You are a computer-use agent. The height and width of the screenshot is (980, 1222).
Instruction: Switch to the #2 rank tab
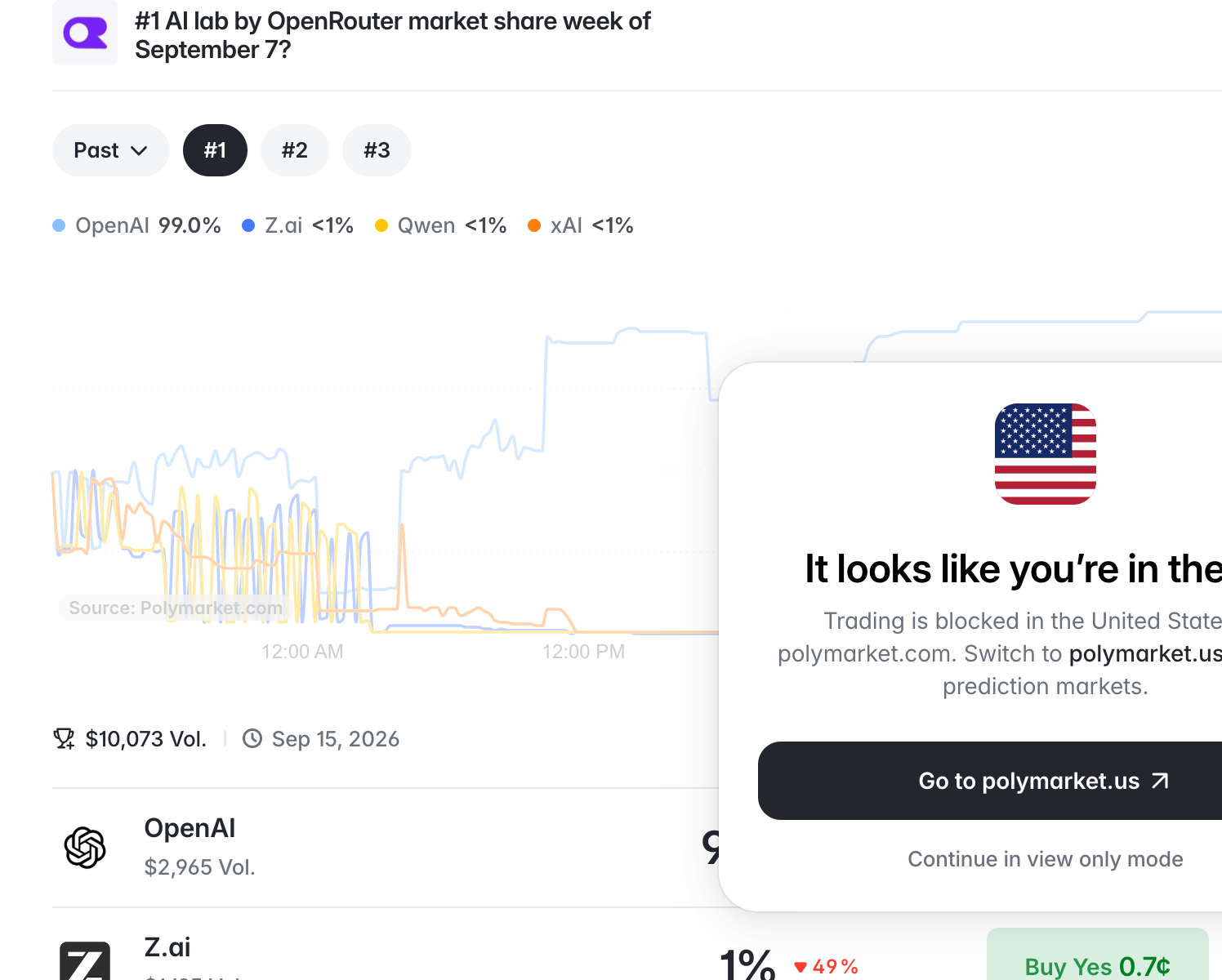click(x=294, y=150)
